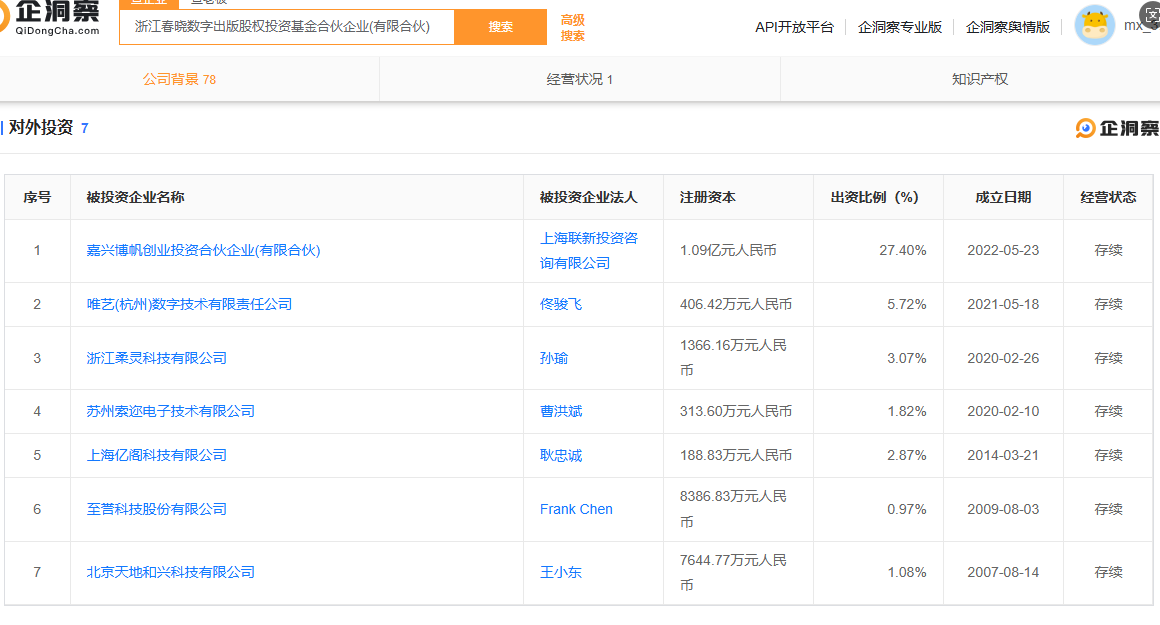
Task: Click the search input field with company name
Action: tap(287, 27)
